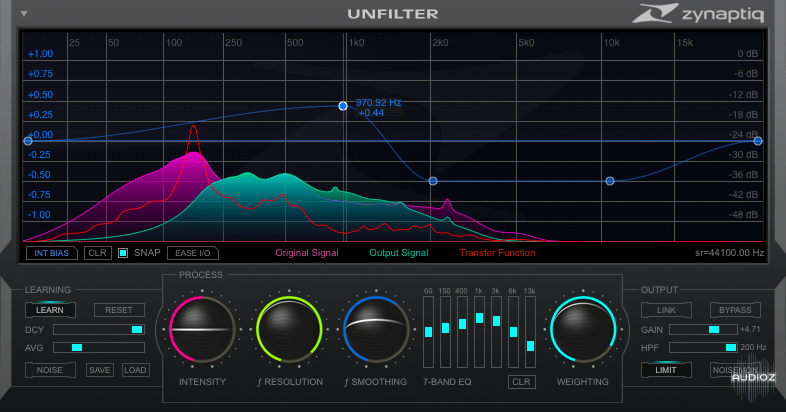Select the curve breakpoint at 970.92 Hz
This screenshot has width=786, height=412.
point(343,106)
